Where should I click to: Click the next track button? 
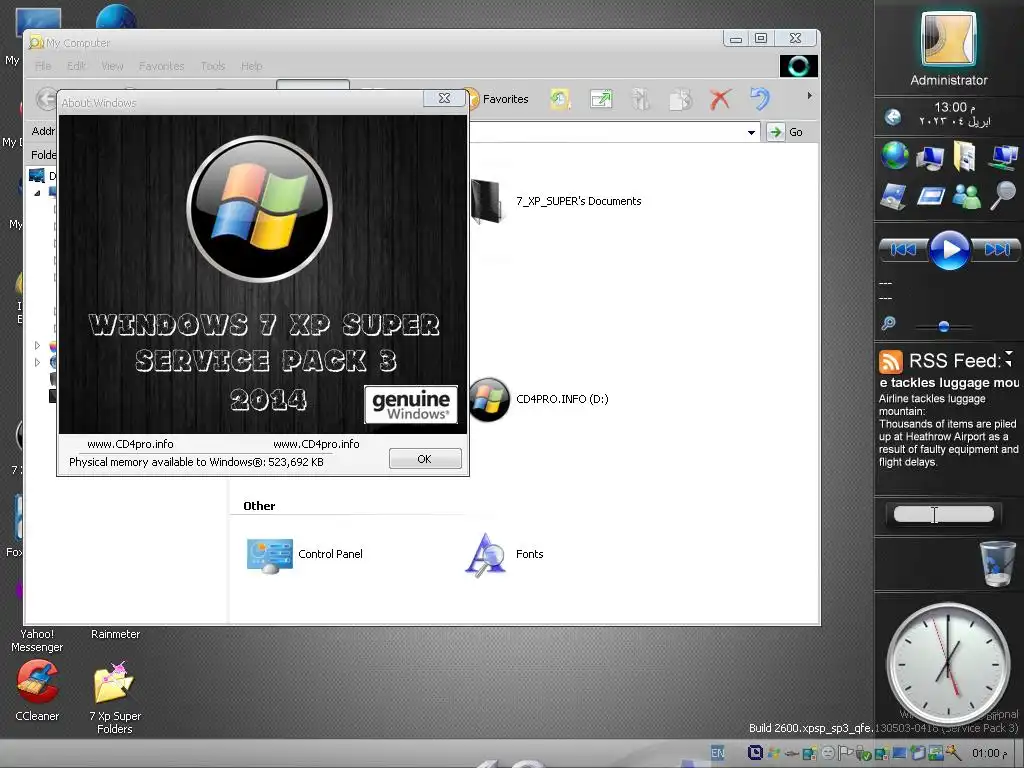[x=996, y=249]
